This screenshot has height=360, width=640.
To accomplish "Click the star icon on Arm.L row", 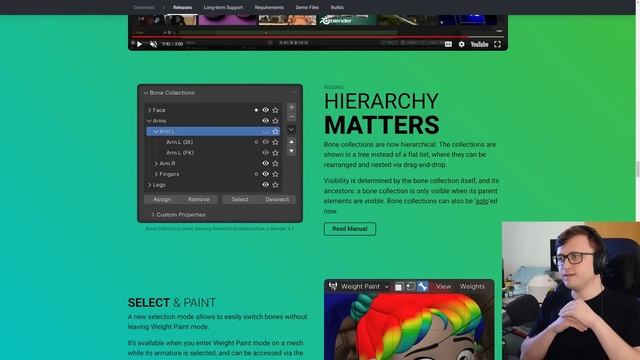I will 276,131.
